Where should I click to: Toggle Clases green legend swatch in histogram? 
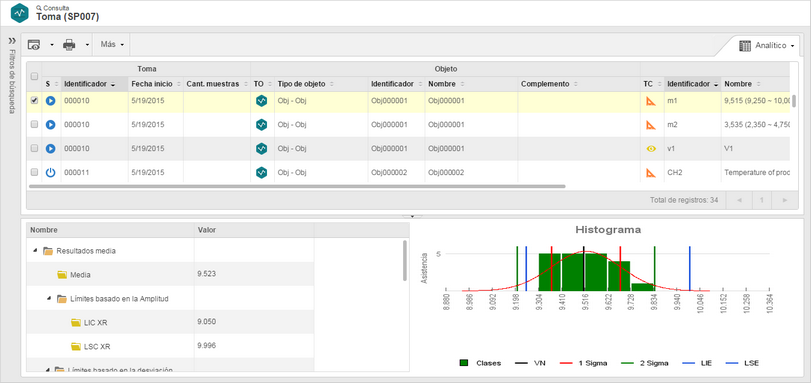(463, 363)
